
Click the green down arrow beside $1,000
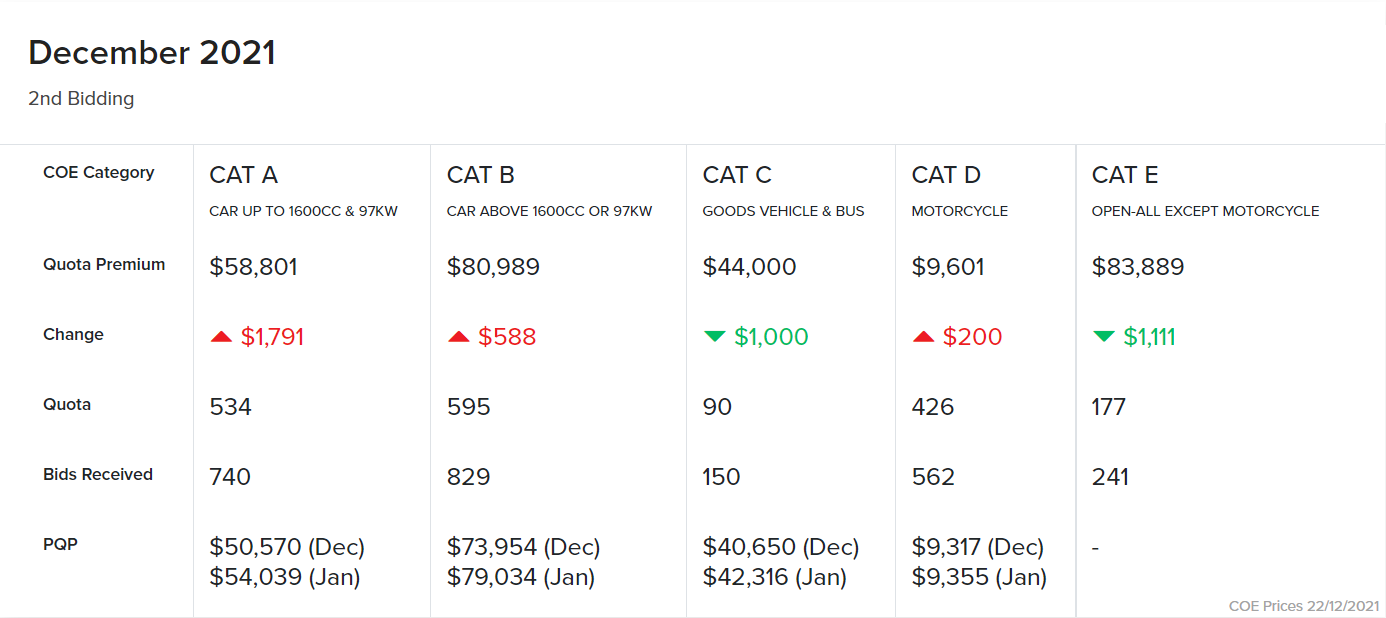(714, 337)
